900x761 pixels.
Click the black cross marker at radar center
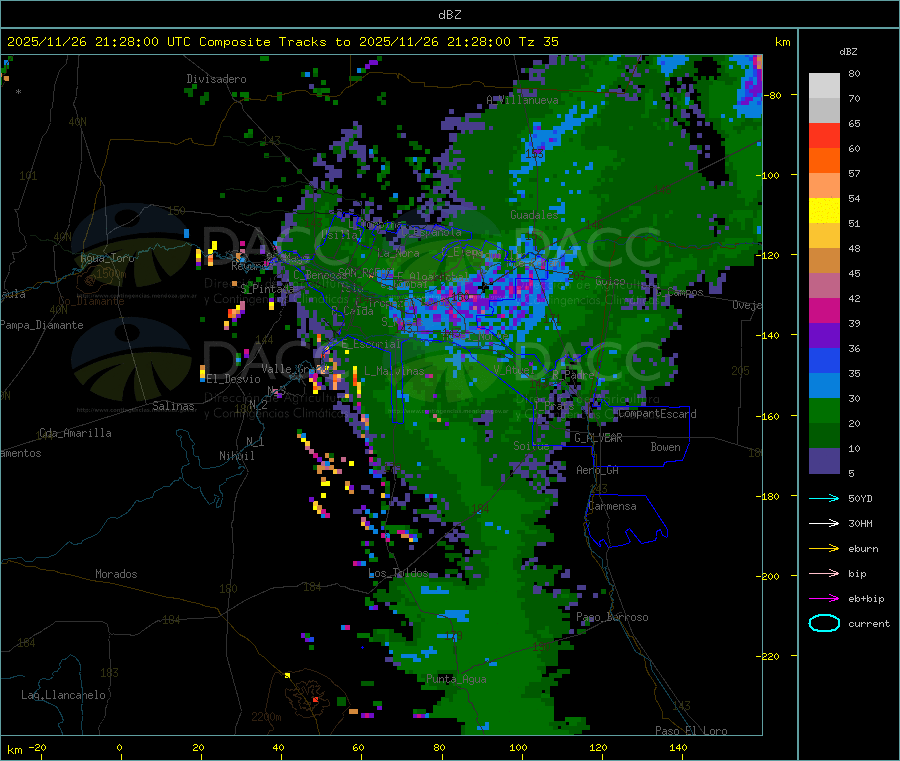tap(485, 286)
